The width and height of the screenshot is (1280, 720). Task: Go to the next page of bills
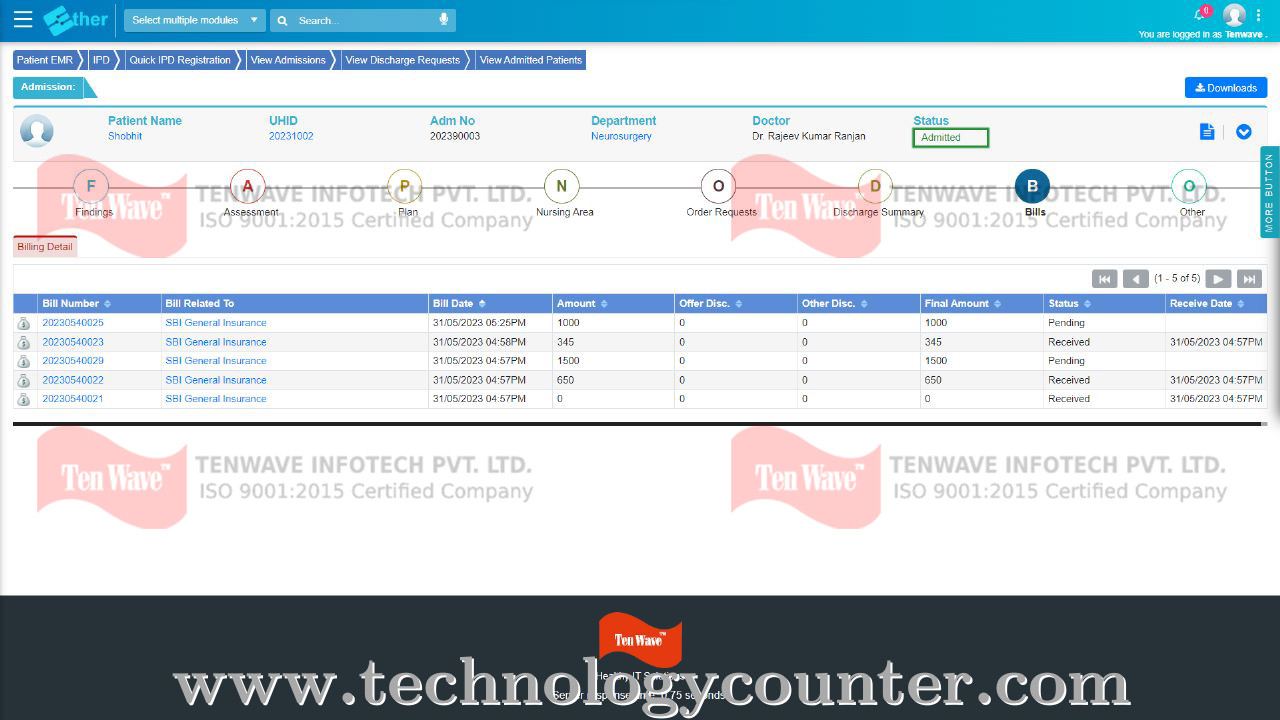point(1218,279)
